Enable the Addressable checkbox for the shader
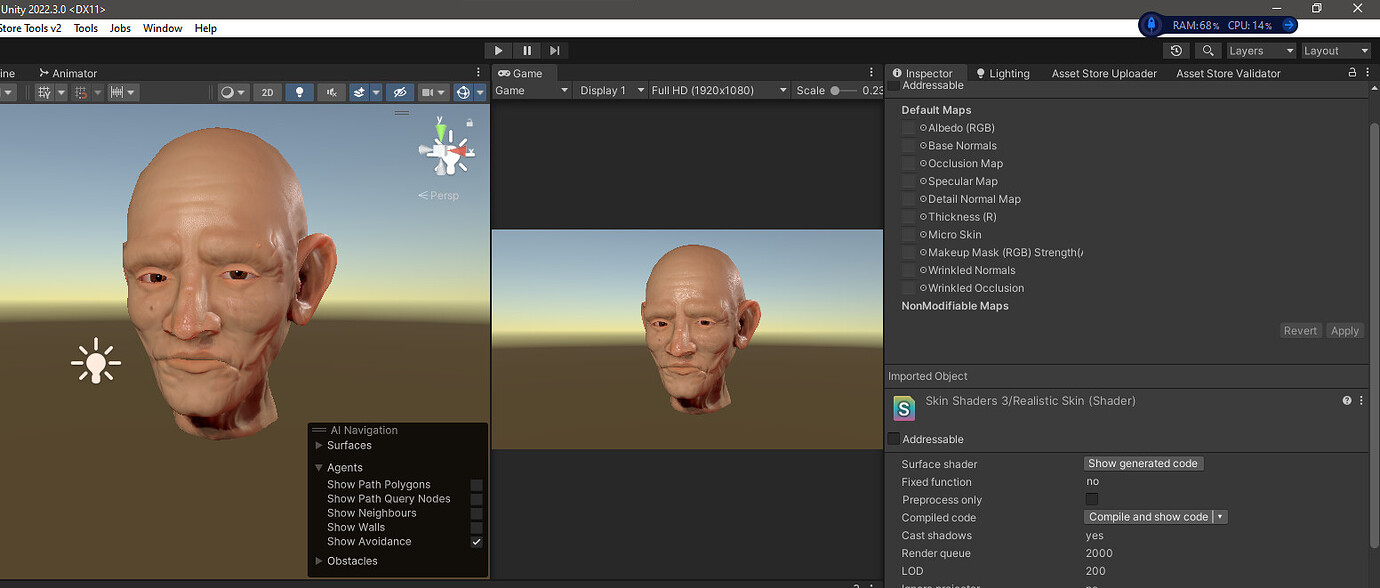The width and height of the screenshot is (1380, 588). [x=892, y=439]
